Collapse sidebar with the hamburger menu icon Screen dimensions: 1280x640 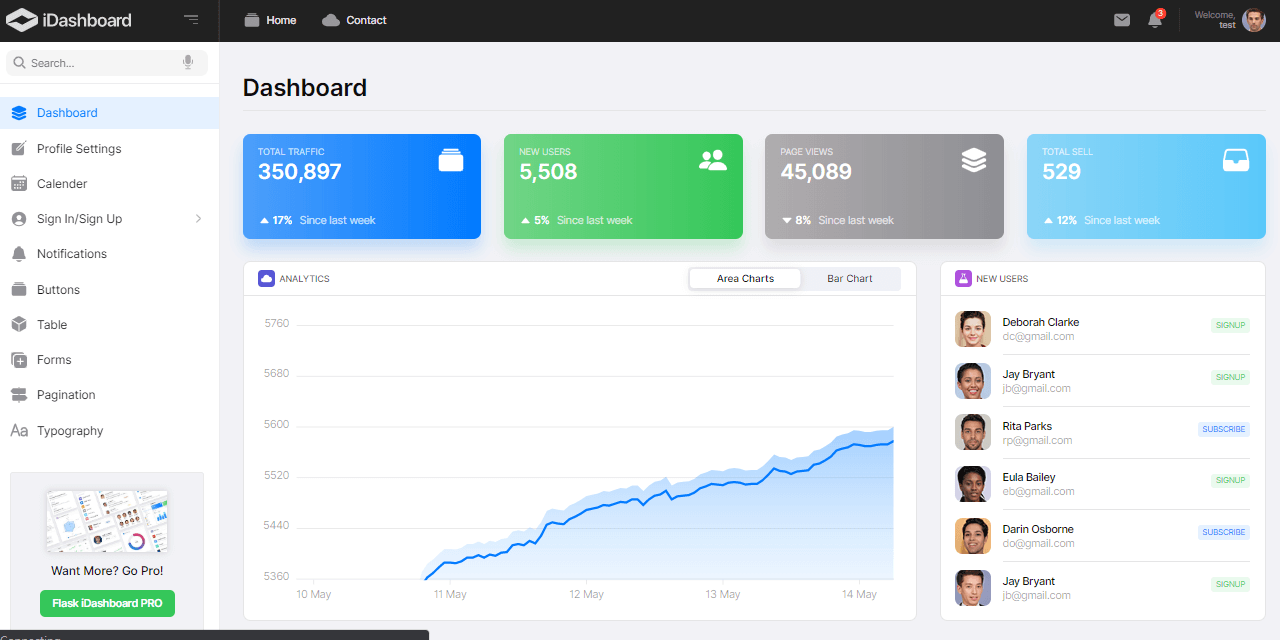tap(191, 20)
